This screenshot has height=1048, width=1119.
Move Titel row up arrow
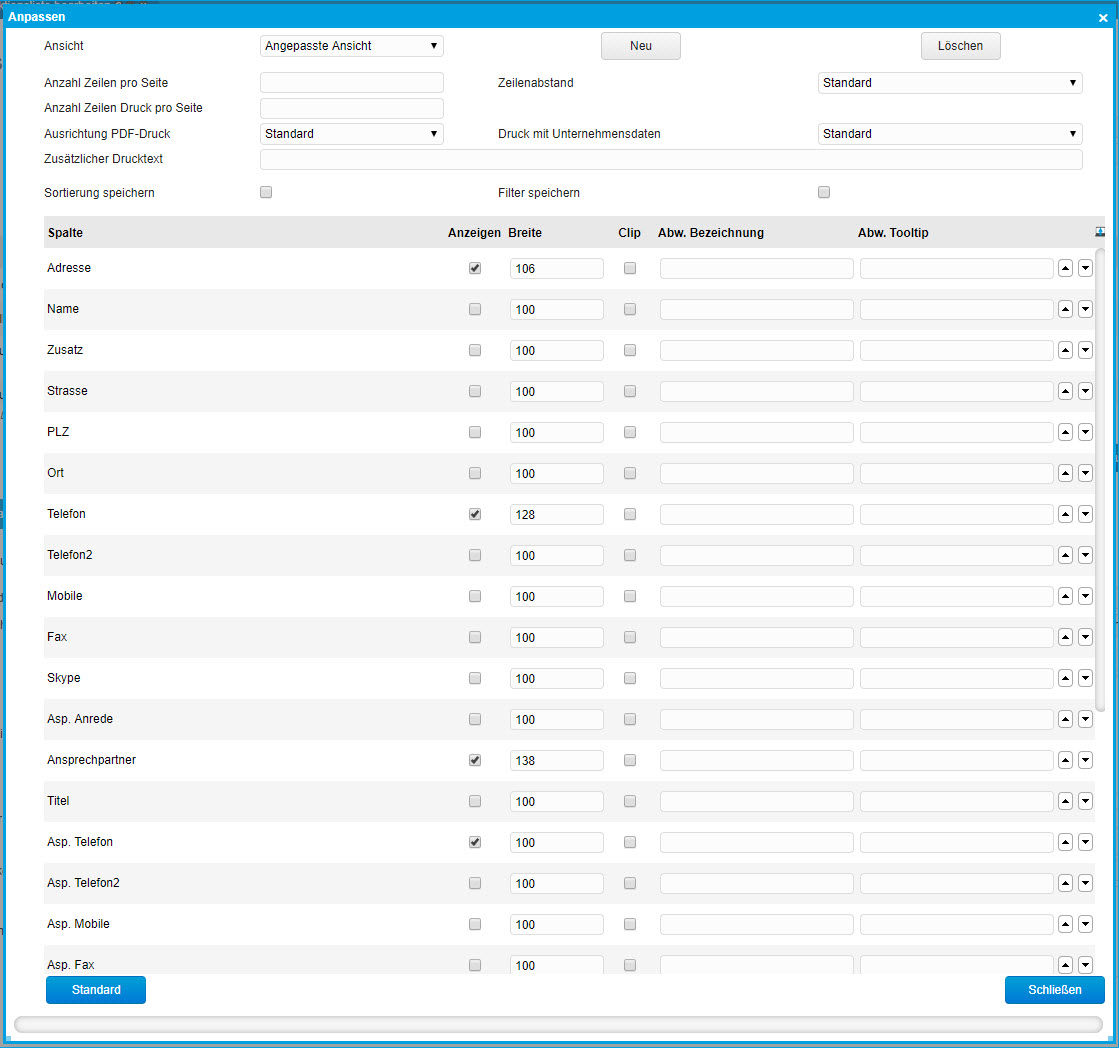pos(1065,801)
